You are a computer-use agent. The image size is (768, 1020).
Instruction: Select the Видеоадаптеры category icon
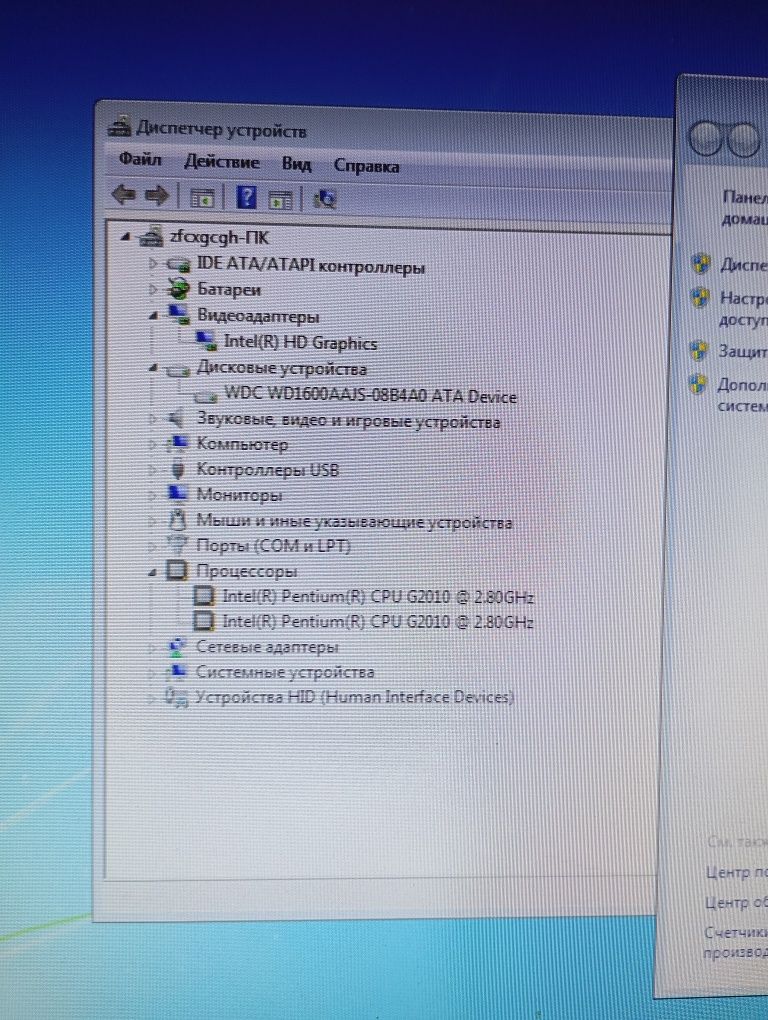click(178, 315)
